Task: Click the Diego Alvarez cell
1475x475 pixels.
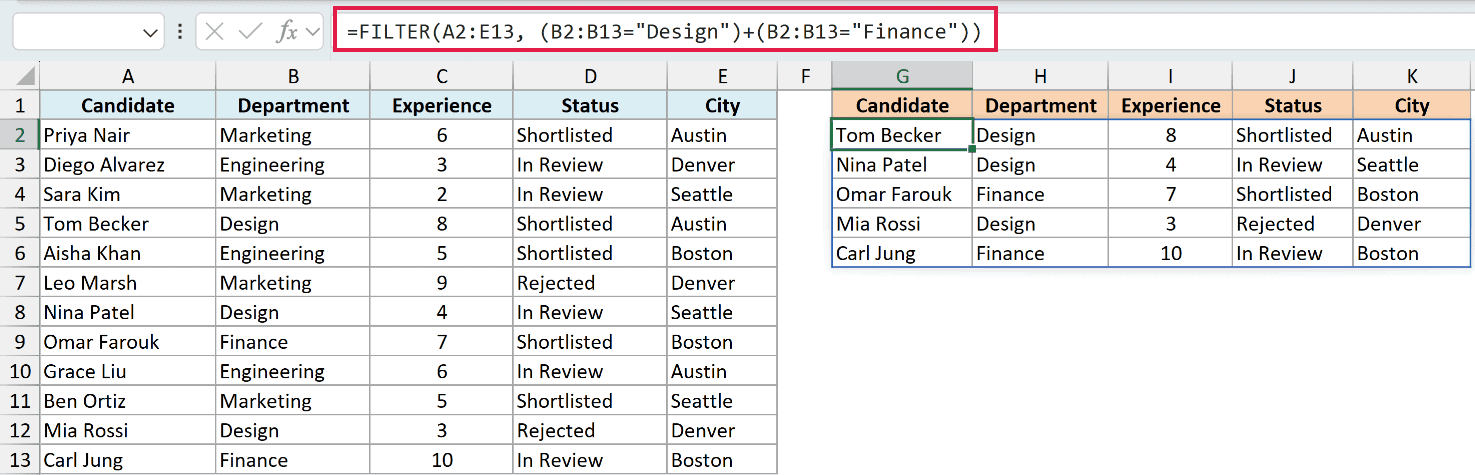Action: coord(127,165)
